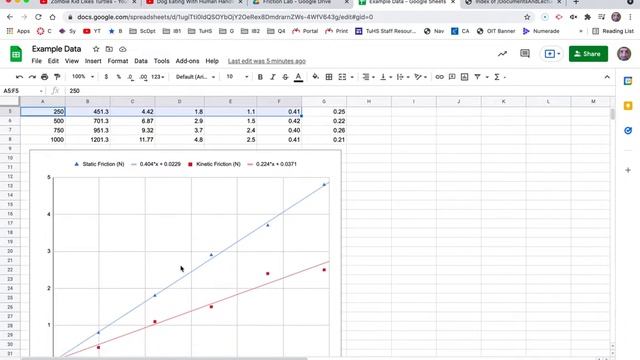
Task: Open the Edit menu
Action: pos(53,61)
